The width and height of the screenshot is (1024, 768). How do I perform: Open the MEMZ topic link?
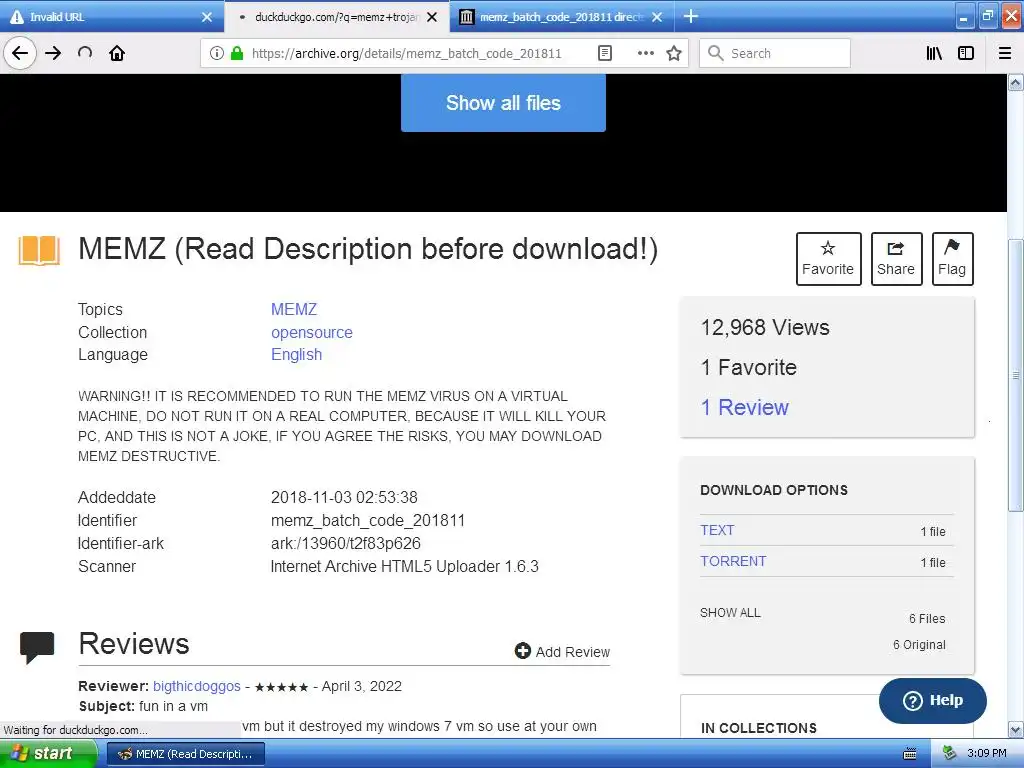[294, 309]
